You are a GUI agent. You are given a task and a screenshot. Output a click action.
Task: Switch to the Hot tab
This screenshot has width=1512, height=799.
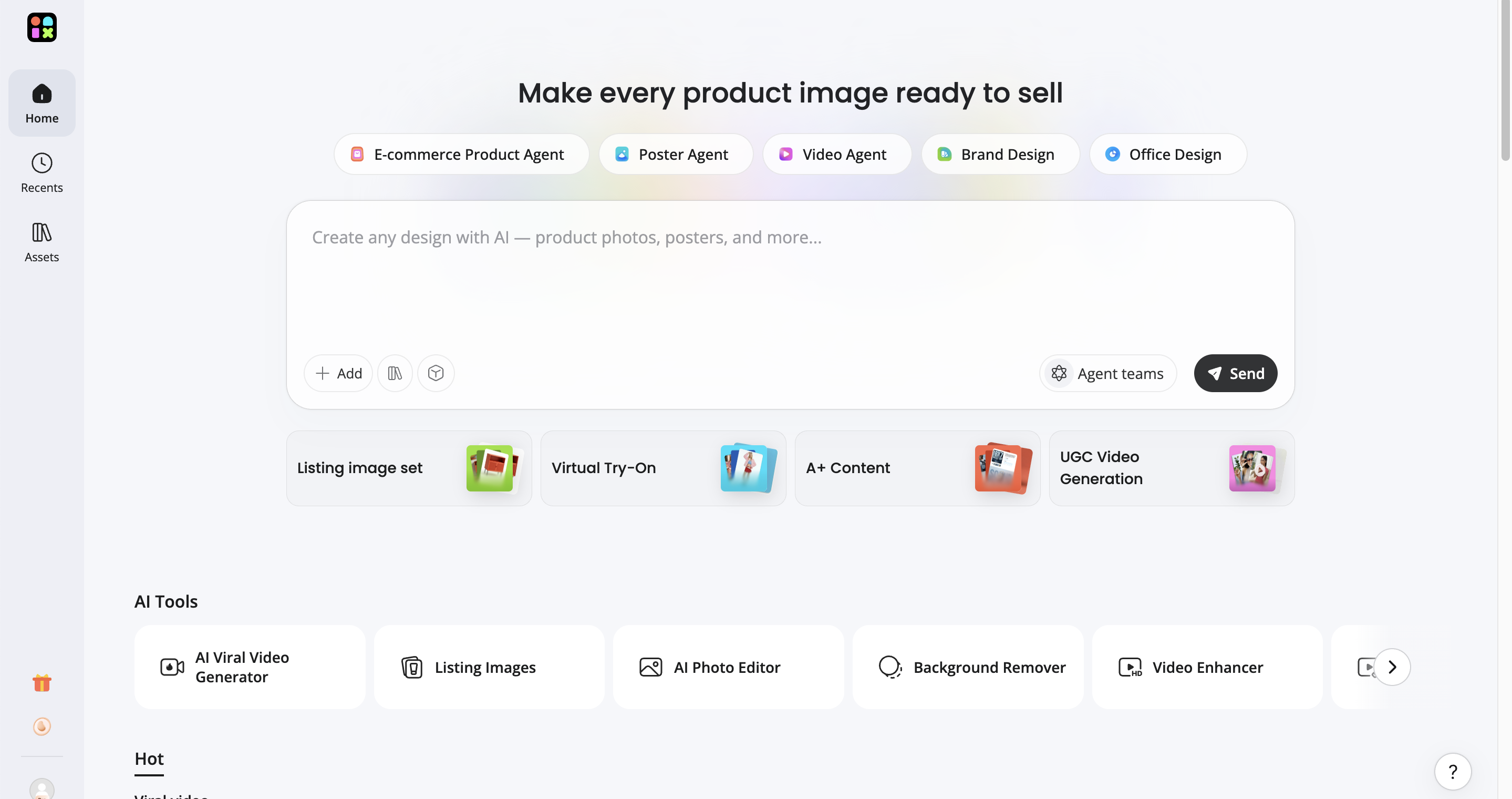[x=149, y=759]
